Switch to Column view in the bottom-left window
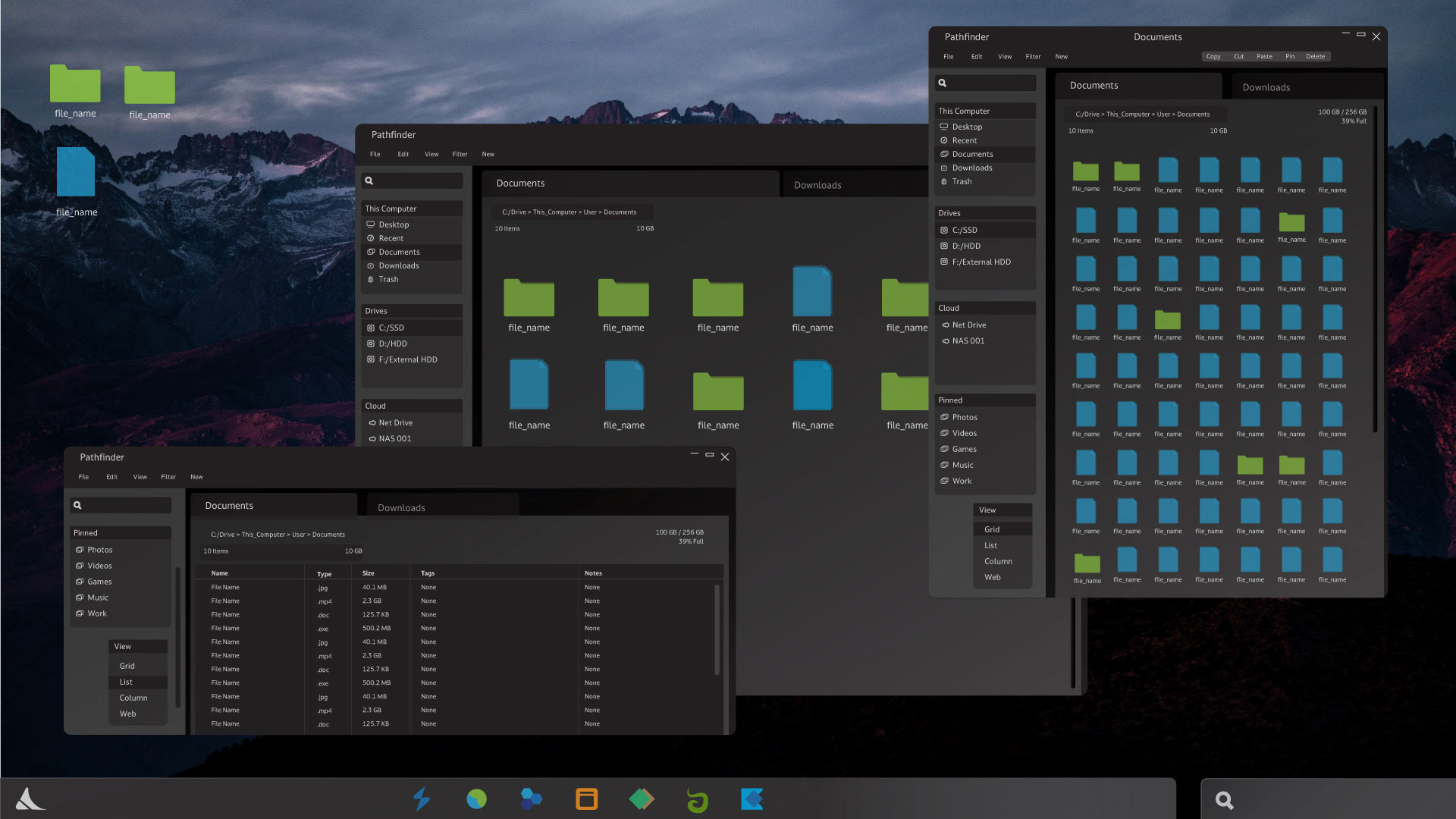 coord(133,698)
